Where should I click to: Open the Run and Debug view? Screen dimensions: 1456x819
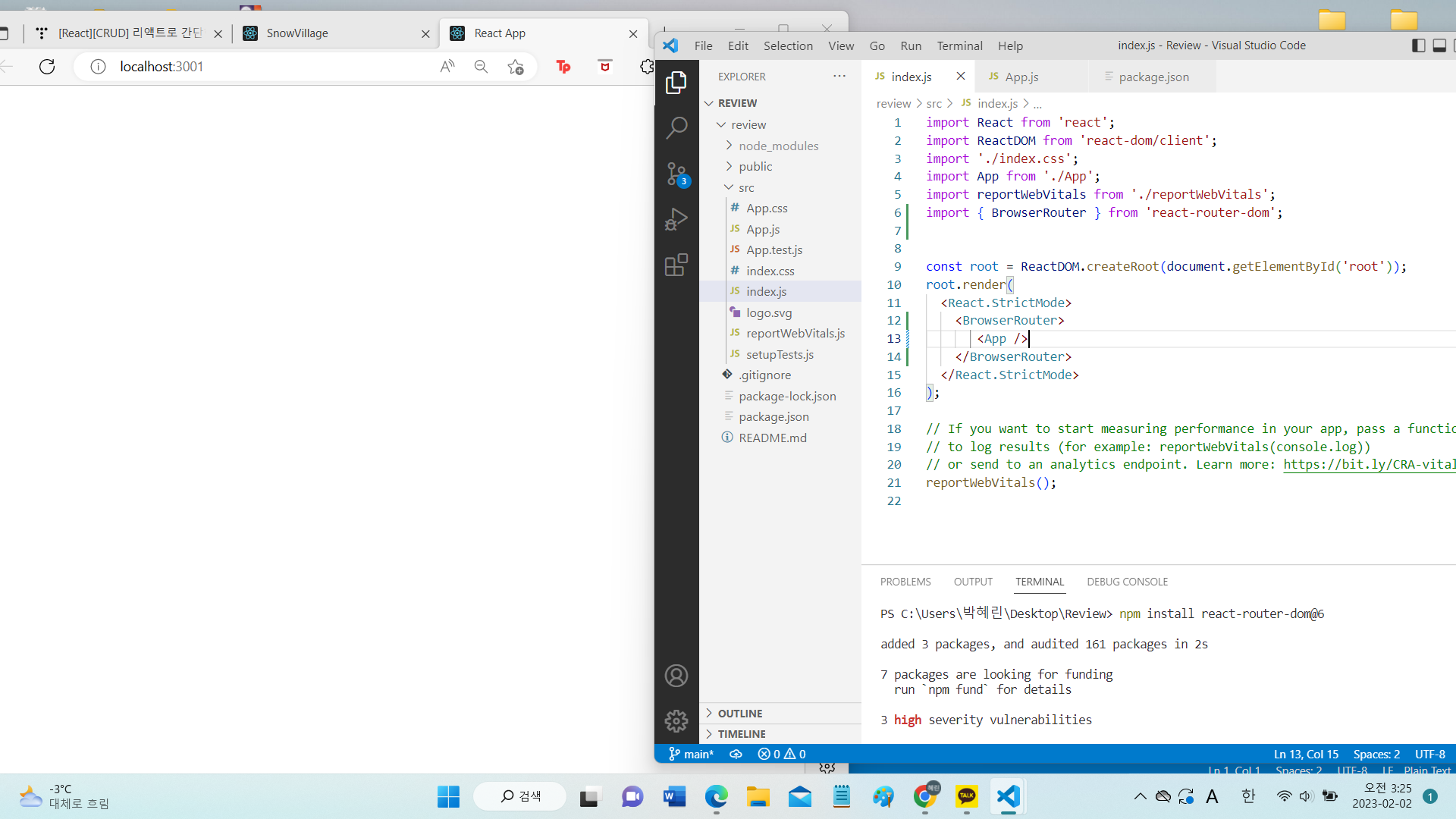click(x=676, y=219)
